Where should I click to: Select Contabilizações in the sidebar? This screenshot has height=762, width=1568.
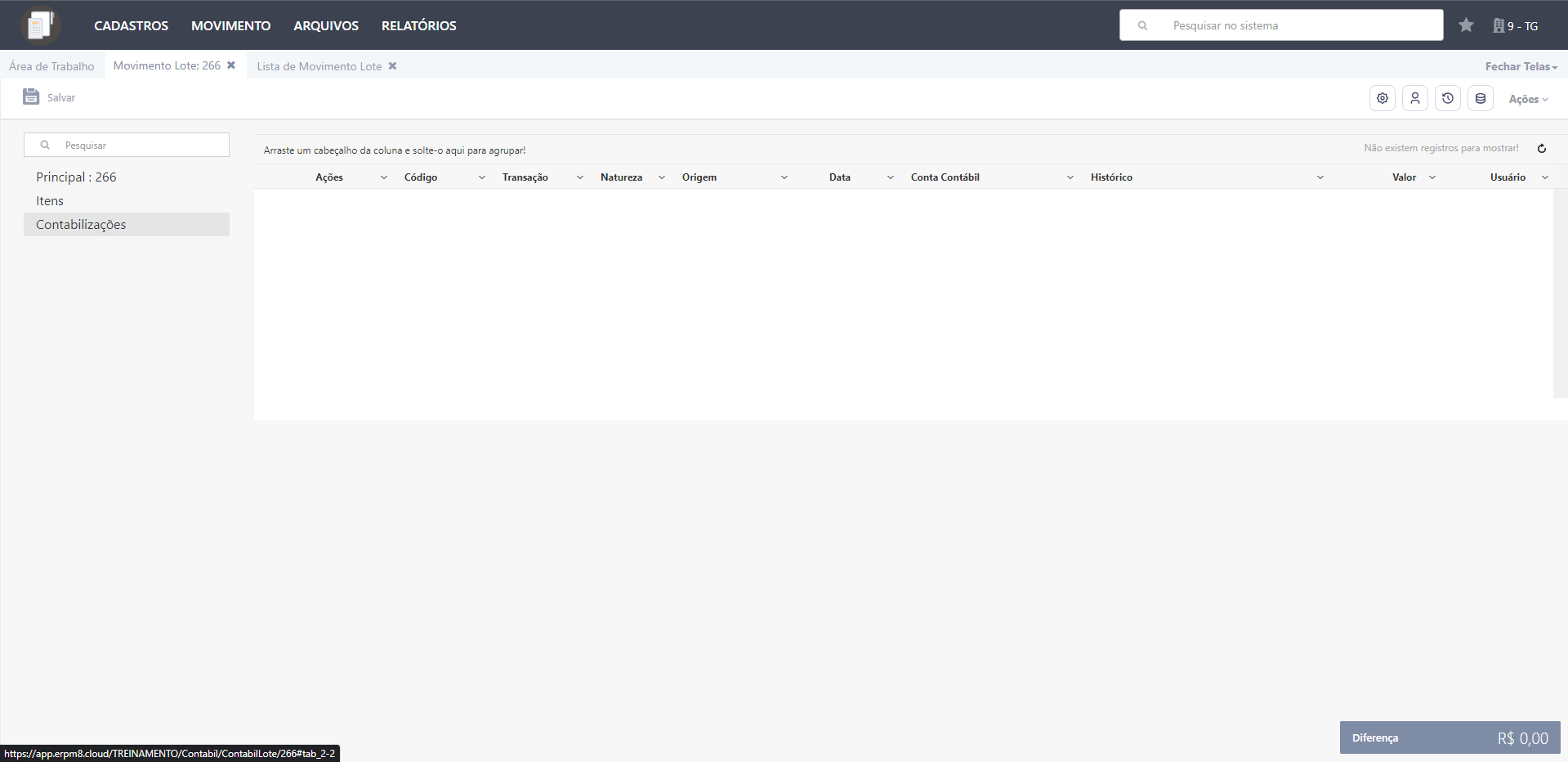pyautogui.click(x=127, y=224)
